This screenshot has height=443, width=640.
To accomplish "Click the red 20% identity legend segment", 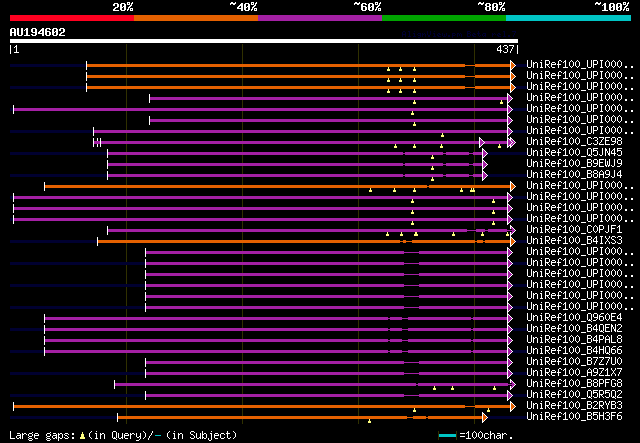I will [x=72, y=18].
